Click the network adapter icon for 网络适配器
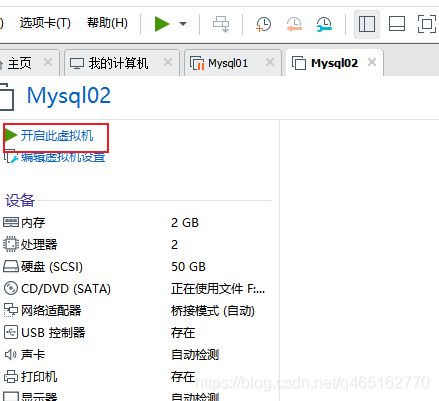 point(11,310)
